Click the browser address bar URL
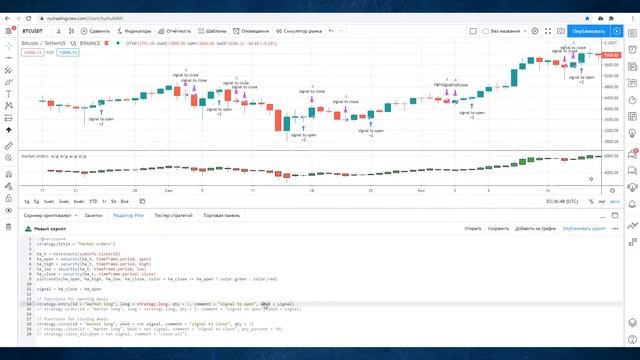640x360 pixels. coord(85,18)
